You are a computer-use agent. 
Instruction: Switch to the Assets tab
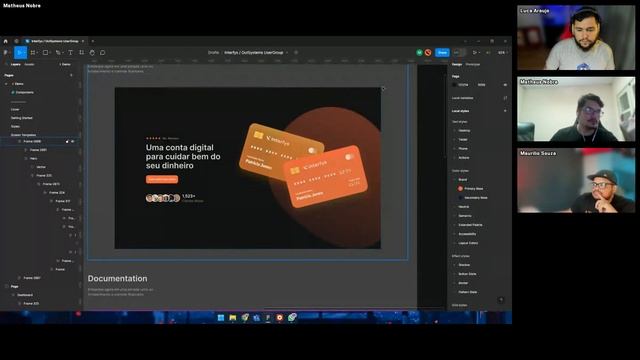coord(29,64)
